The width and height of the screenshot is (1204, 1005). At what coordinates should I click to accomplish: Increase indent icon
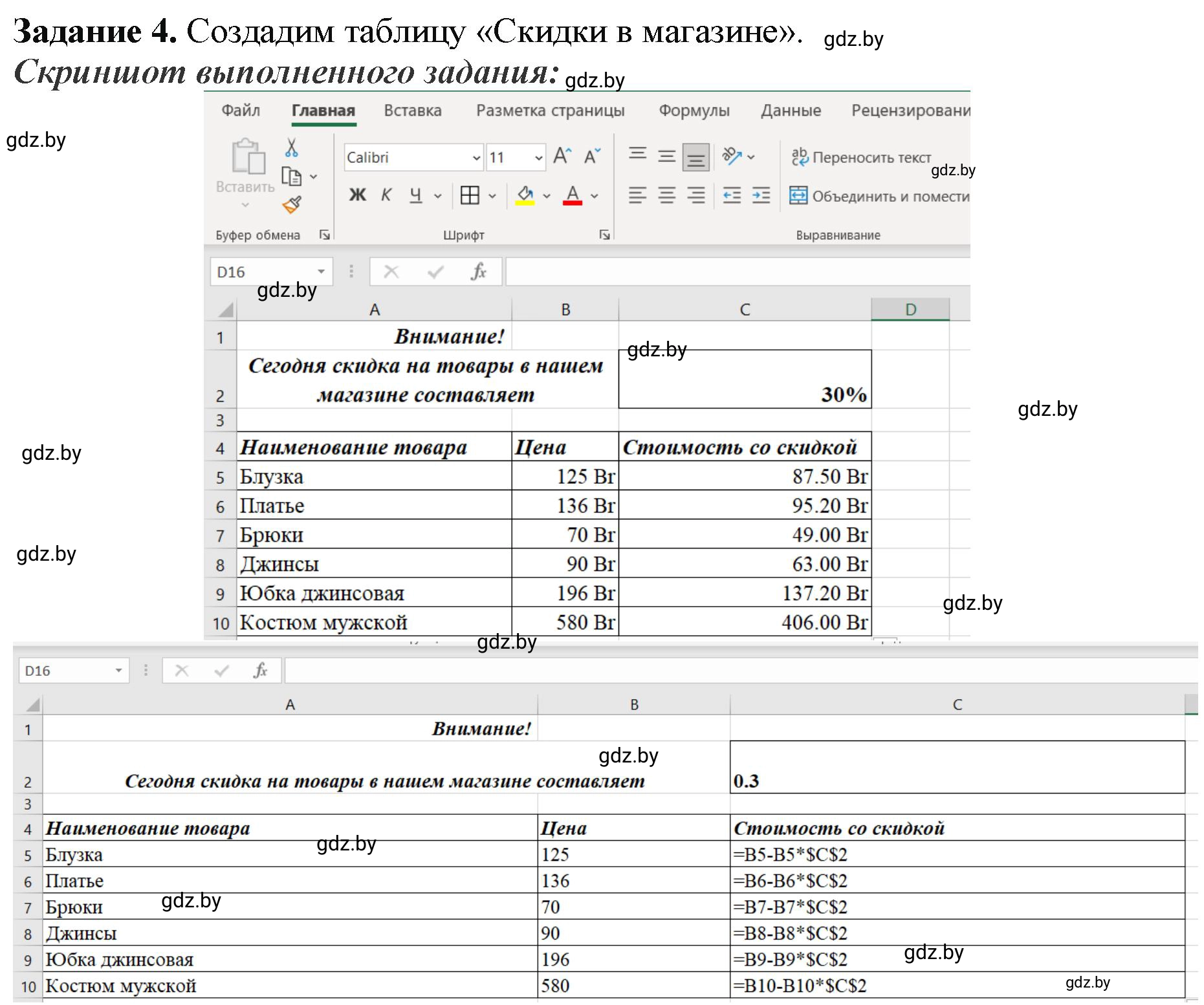(x=761, y=195)
